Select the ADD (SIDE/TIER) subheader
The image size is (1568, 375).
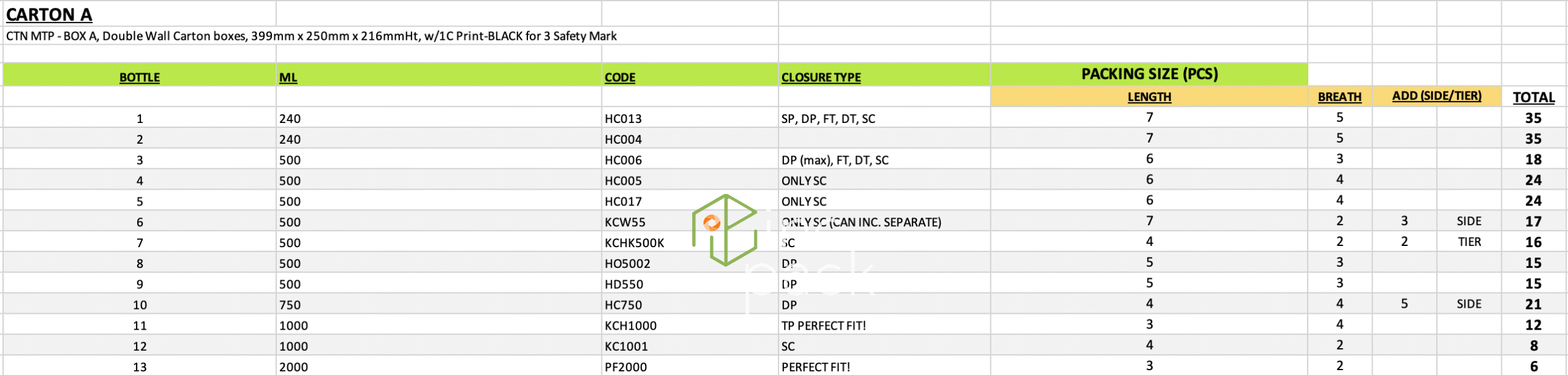[1436, 96]
